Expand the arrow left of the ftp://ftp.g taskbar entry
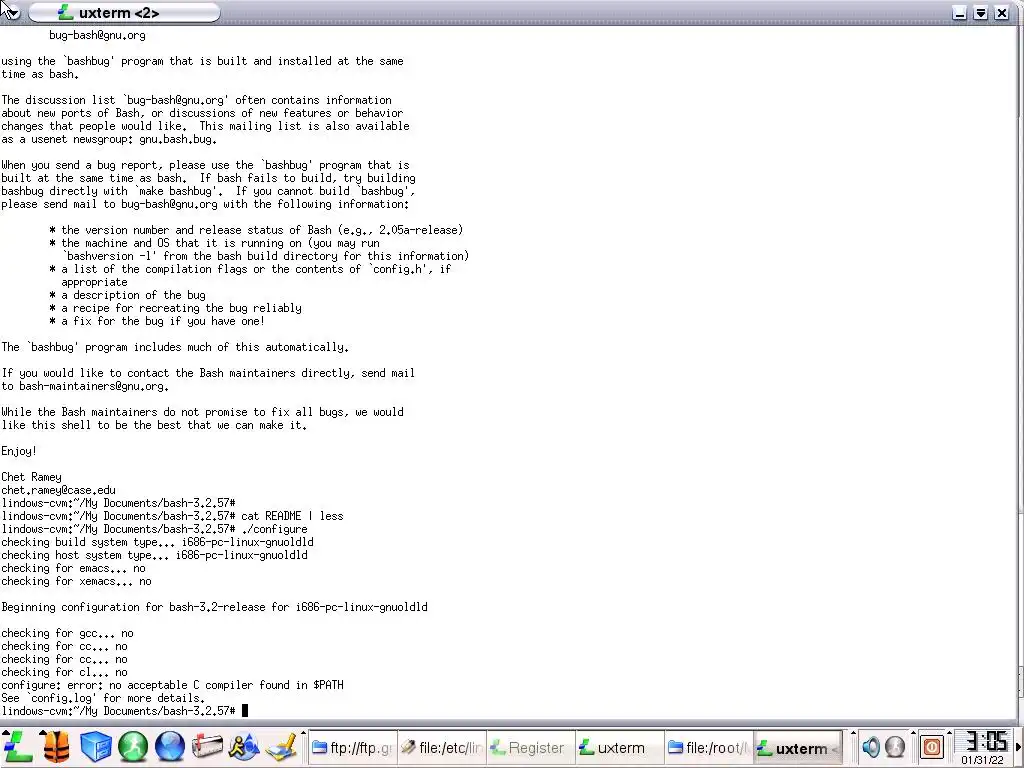The image size is (1024, 768). (303, 733)
